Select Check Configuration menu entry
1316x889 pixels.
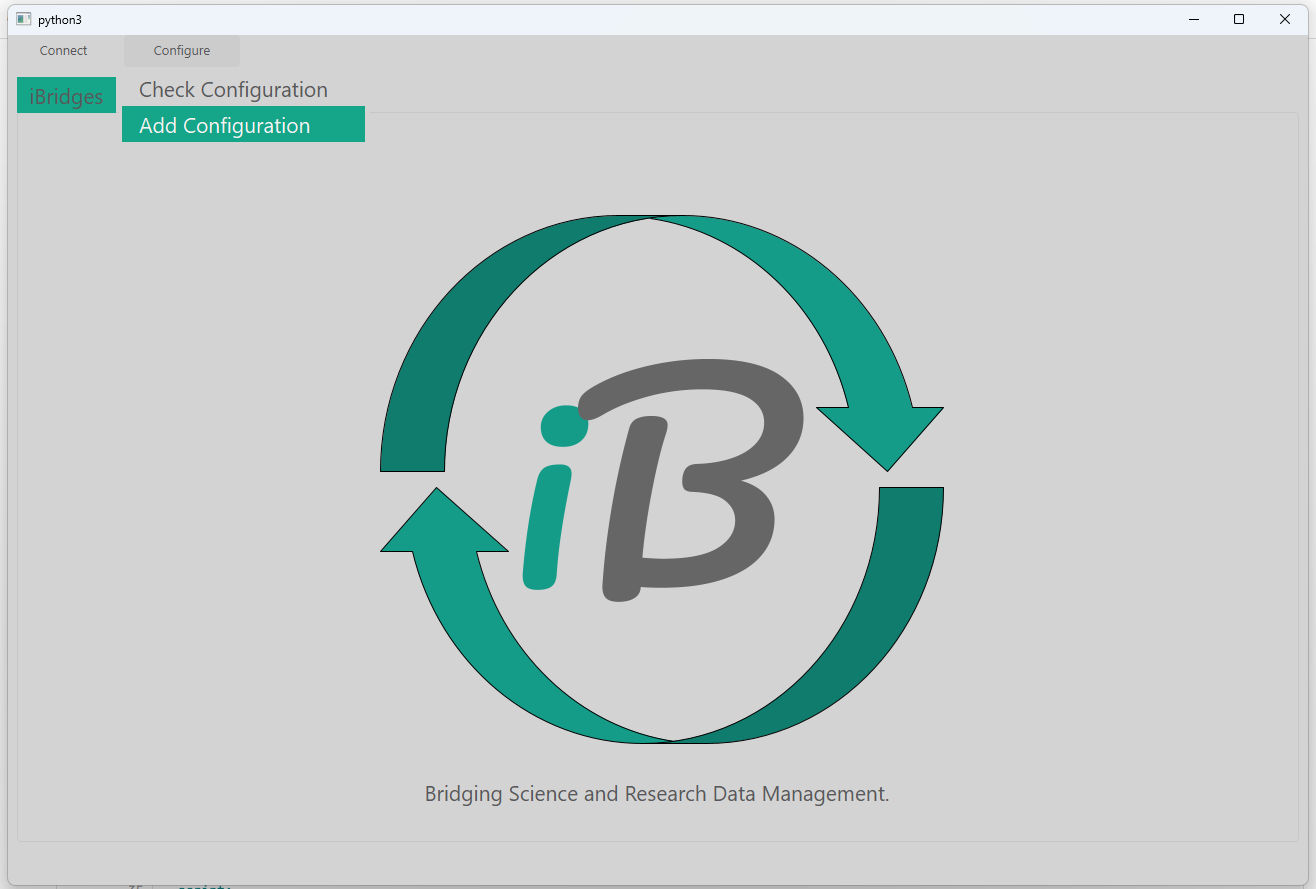pos(243,90)
